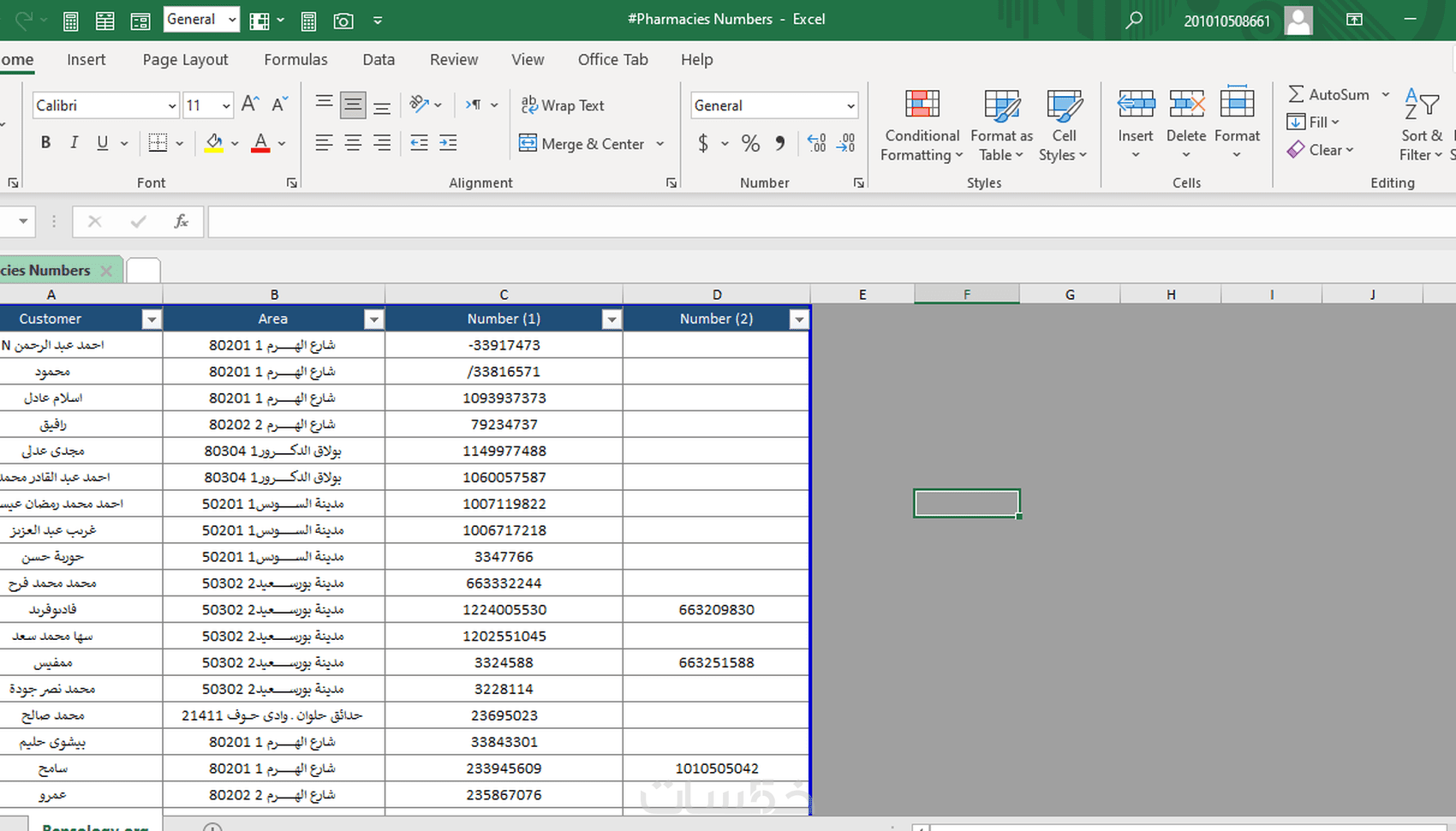Expand the Merge & Center options arrow
Viewport: 1456px width, 831px height.
tap(659, 144)
